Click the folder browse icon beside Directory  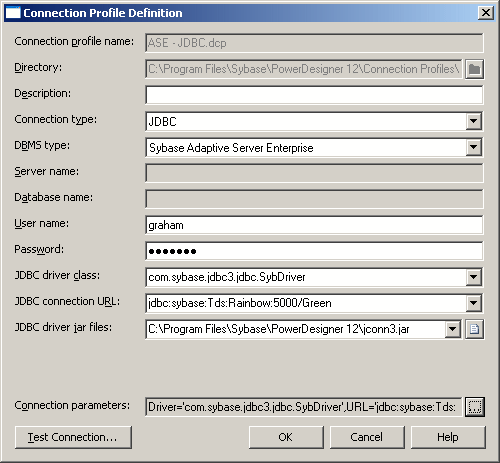point(474,69)
